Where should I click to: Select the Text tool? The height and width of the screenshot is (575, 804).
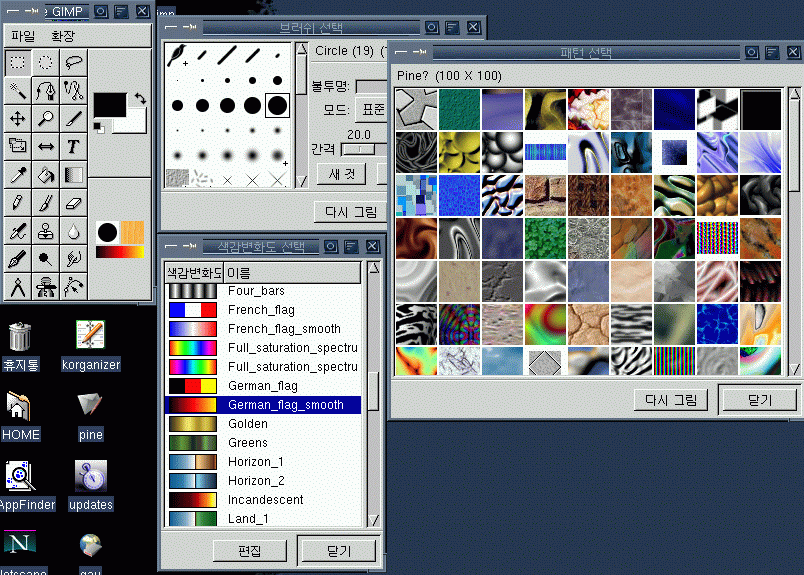click(73, 146)
